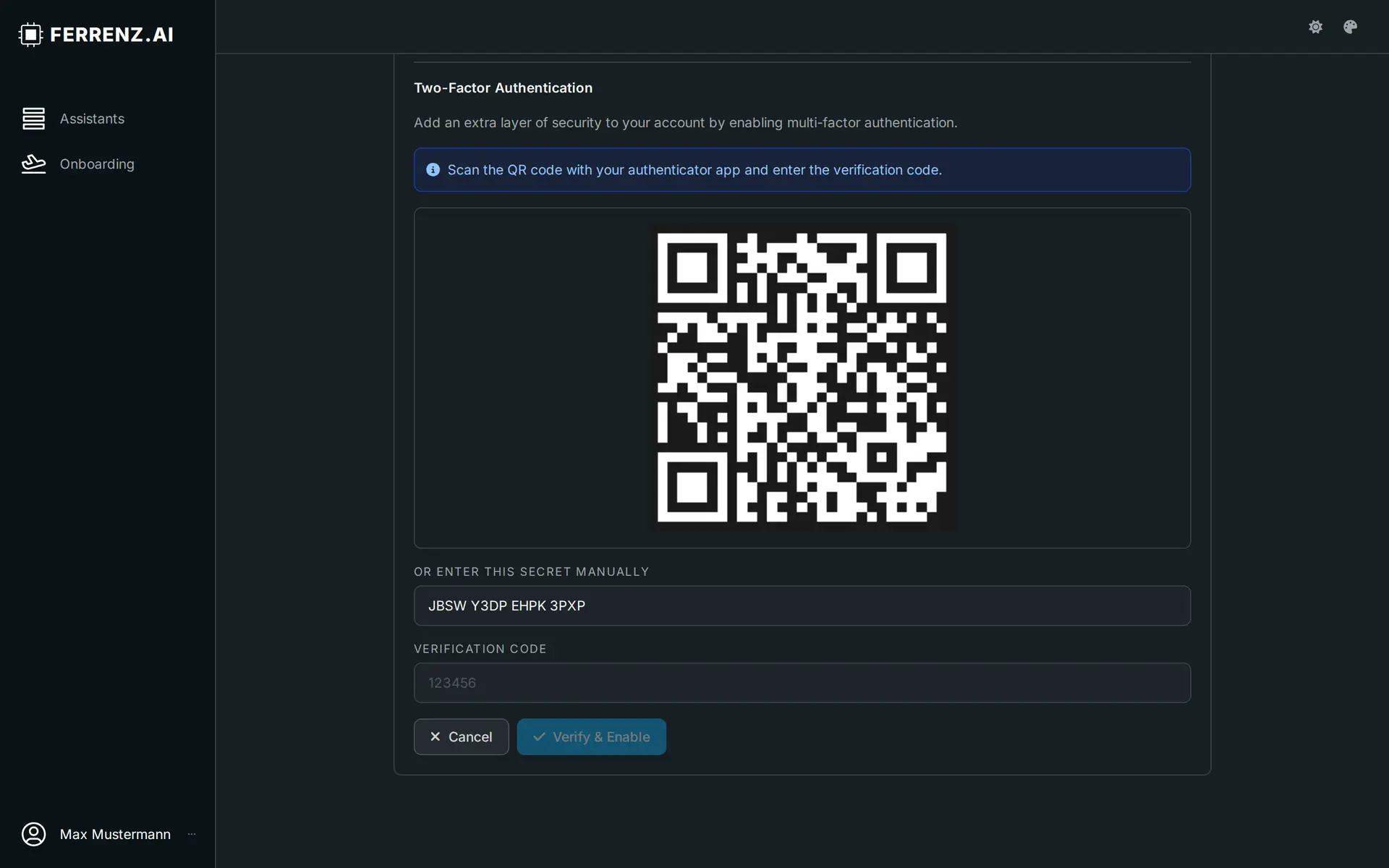Click the Verify & Enable button
Screen dimensions: 1389x868
tap(591, 736)
